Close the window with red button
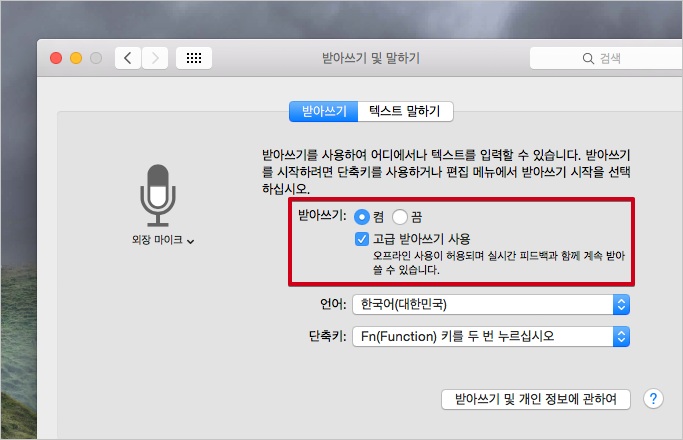Viewport: 683px width, 440px height. pyautogui.click(x=56, y=58)
